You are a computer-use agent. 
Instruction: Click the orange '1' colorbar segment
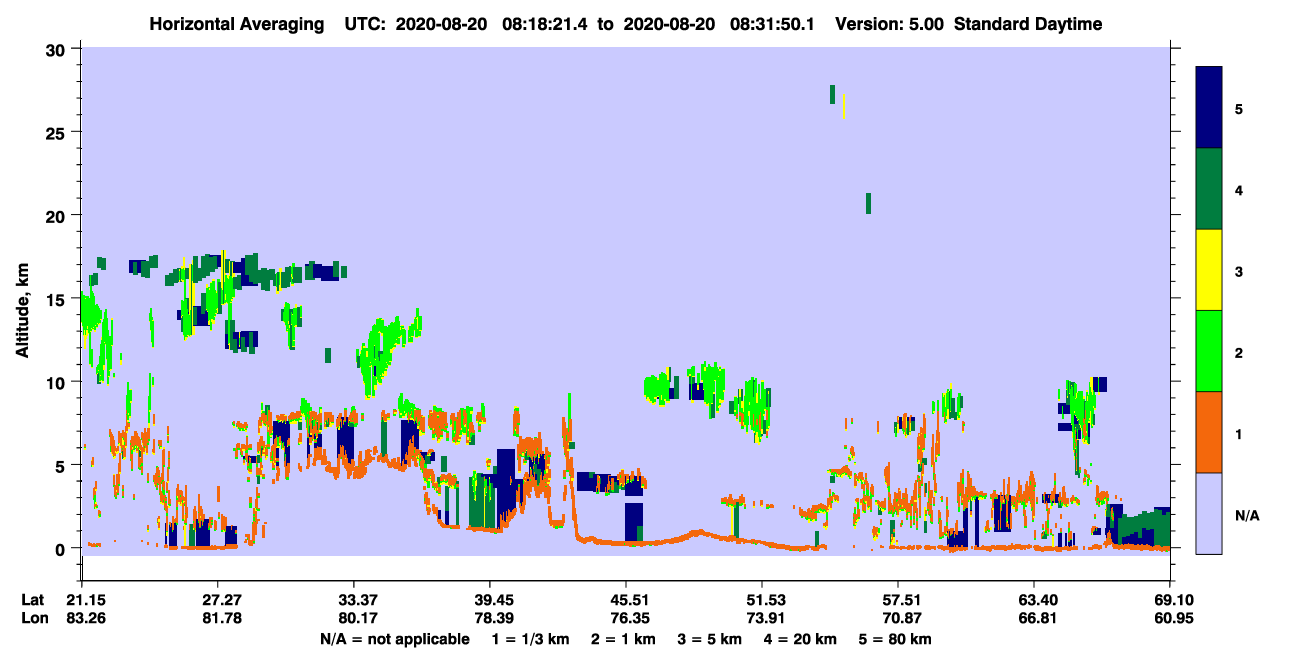[1209, 431]
